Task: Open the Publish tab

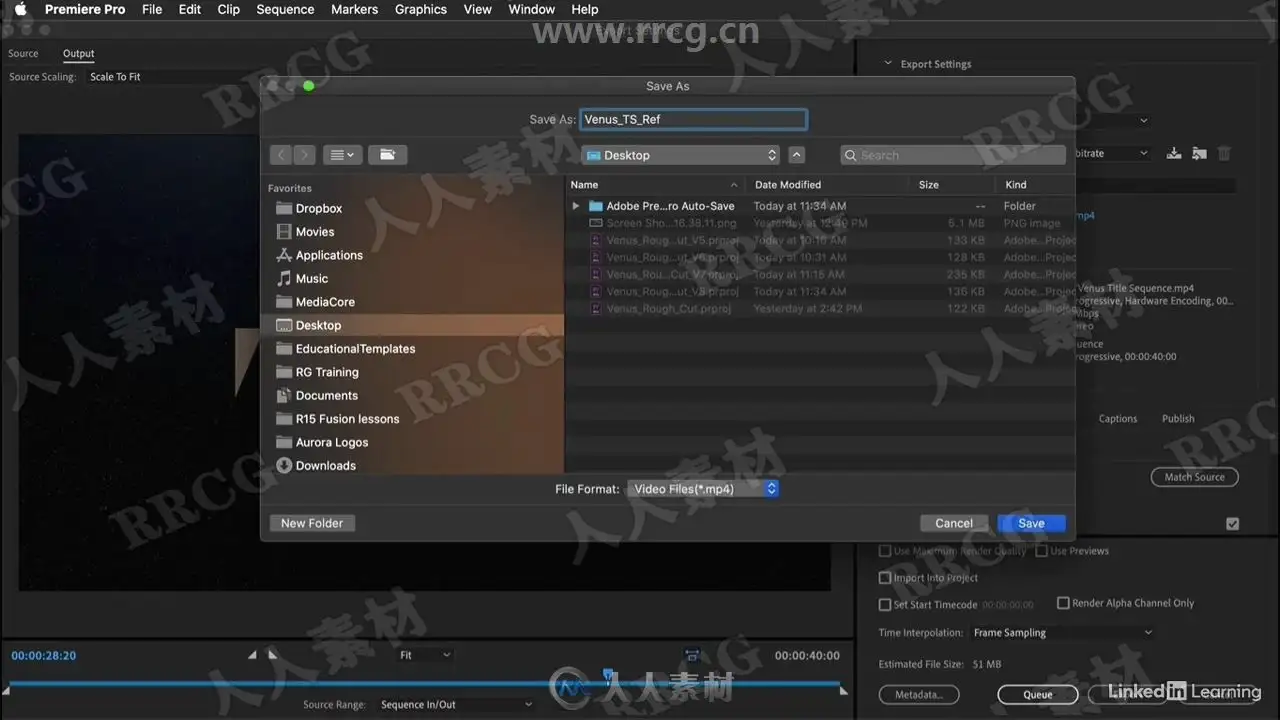Action: point(1178,419)
